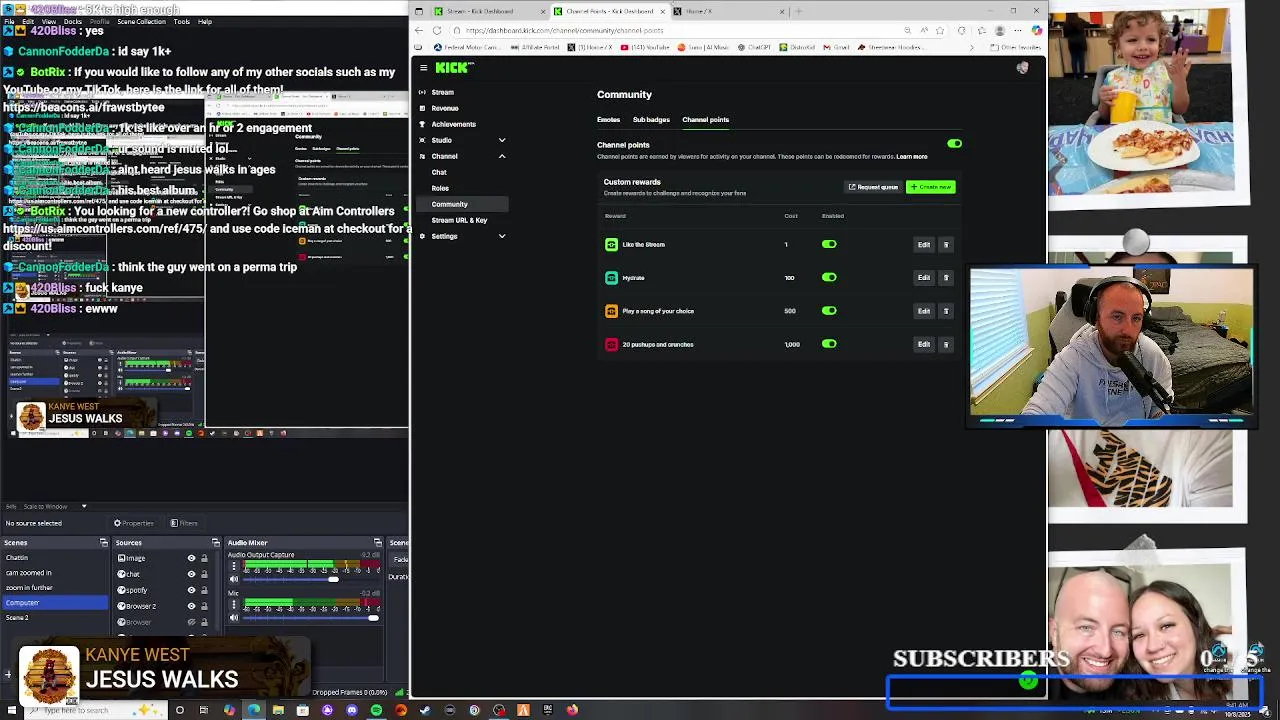The image size is (1280, 720).
Task: Show more bookmarks bar overflow chevron
Action: point(971,47)
